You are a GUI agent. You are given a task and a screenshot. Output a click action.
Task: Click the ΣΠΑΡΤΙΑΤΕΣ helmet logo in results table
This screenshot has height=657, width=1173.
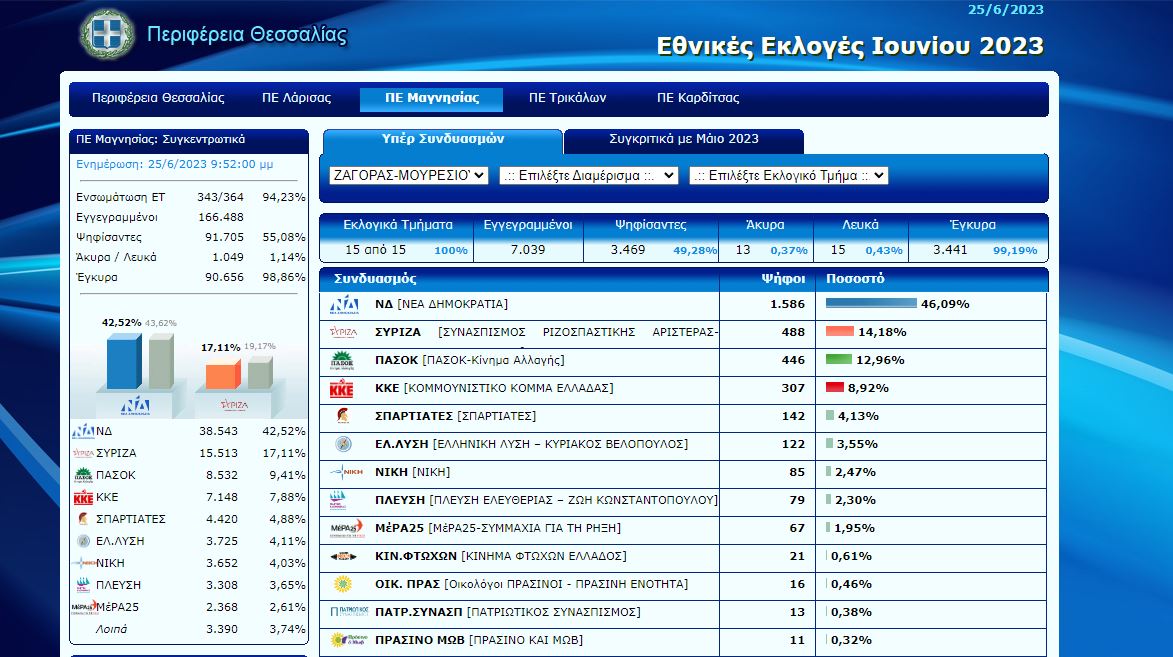point(343,416)
